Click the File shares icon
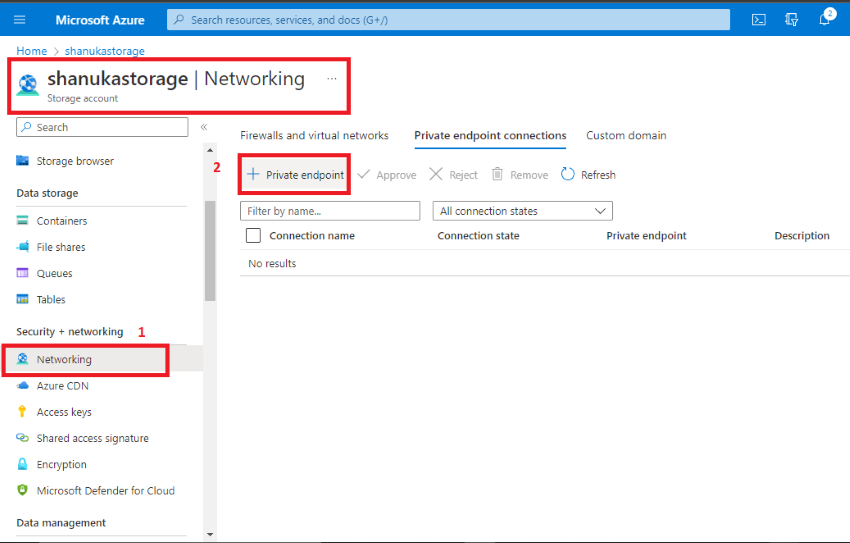Image resolution: width=850 pixels, height=543 pixels. [22, 247]
